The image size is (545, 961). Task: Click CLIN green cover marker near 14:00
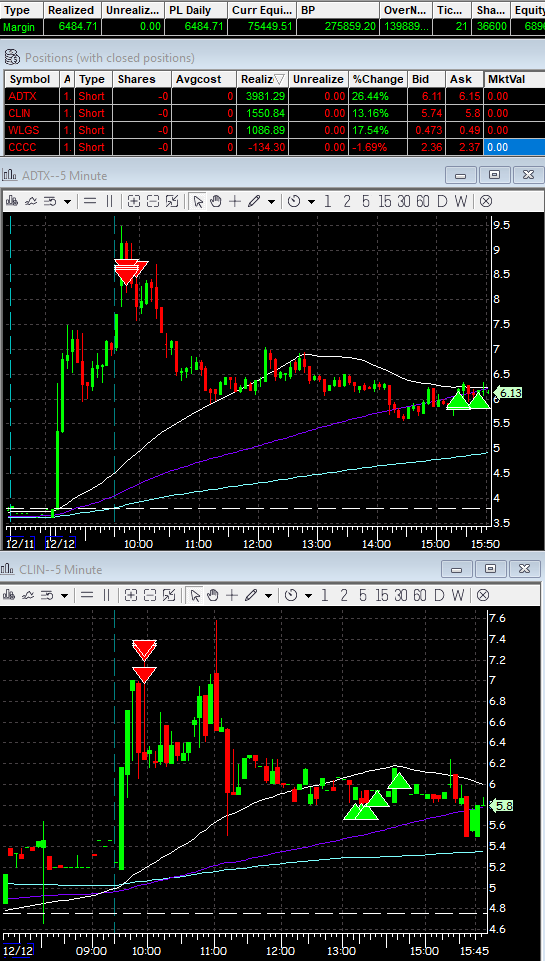[400, 780]
